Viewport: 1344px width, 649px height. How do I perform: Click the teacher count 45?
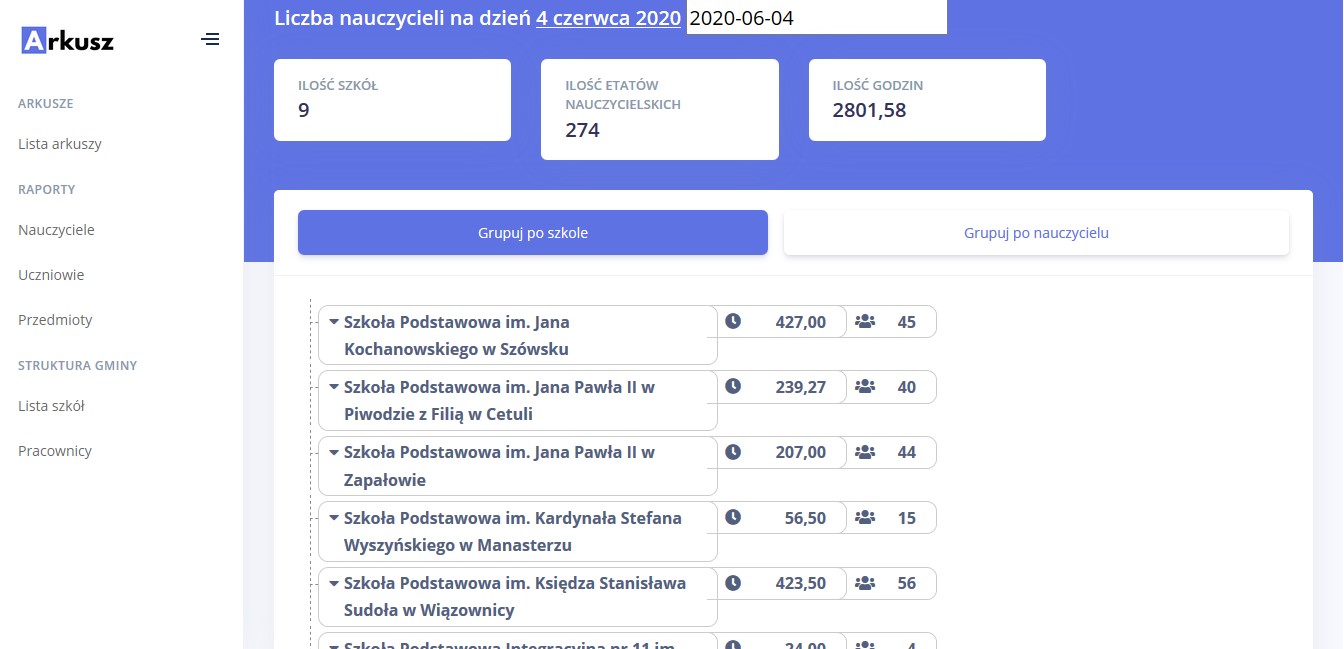pos(907,322)
